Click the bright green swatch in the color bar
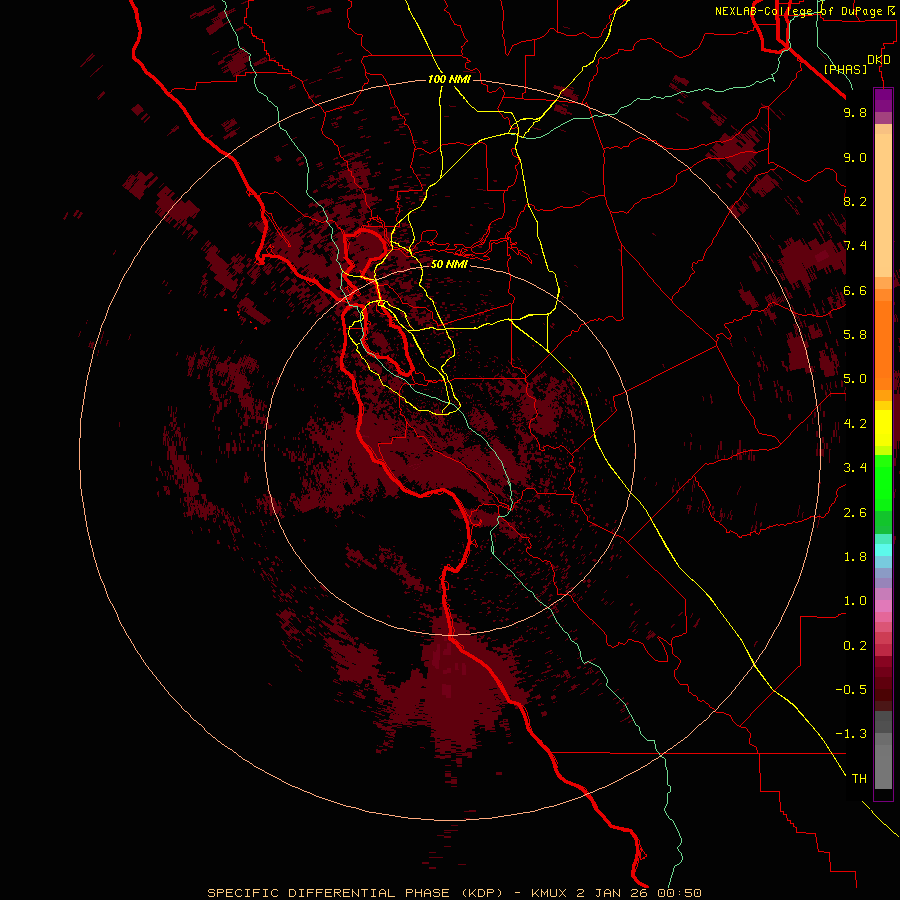The image size is (900, 900). click(x=883, y=482)
